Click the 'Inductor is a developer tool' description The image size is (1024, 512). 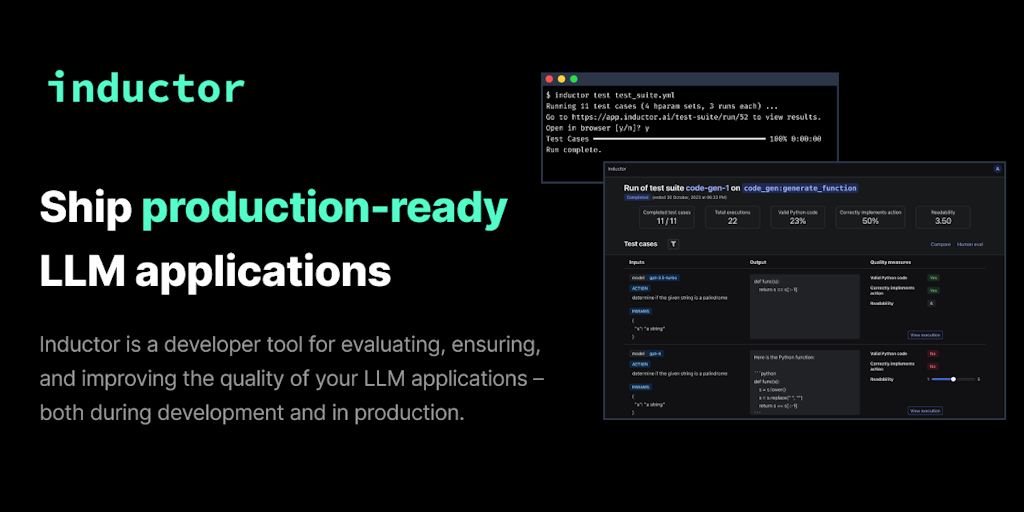[x=292, y=379]
